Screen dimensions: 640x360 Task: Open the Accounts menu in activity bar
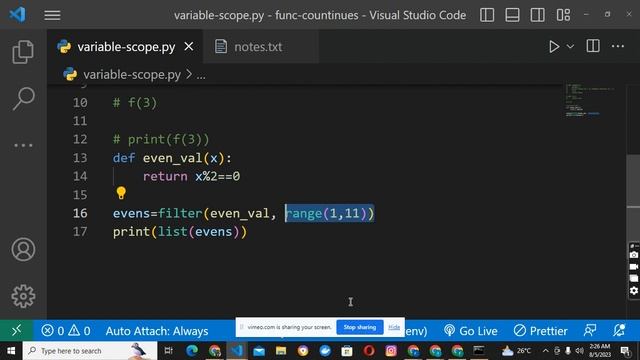(23, 249)
